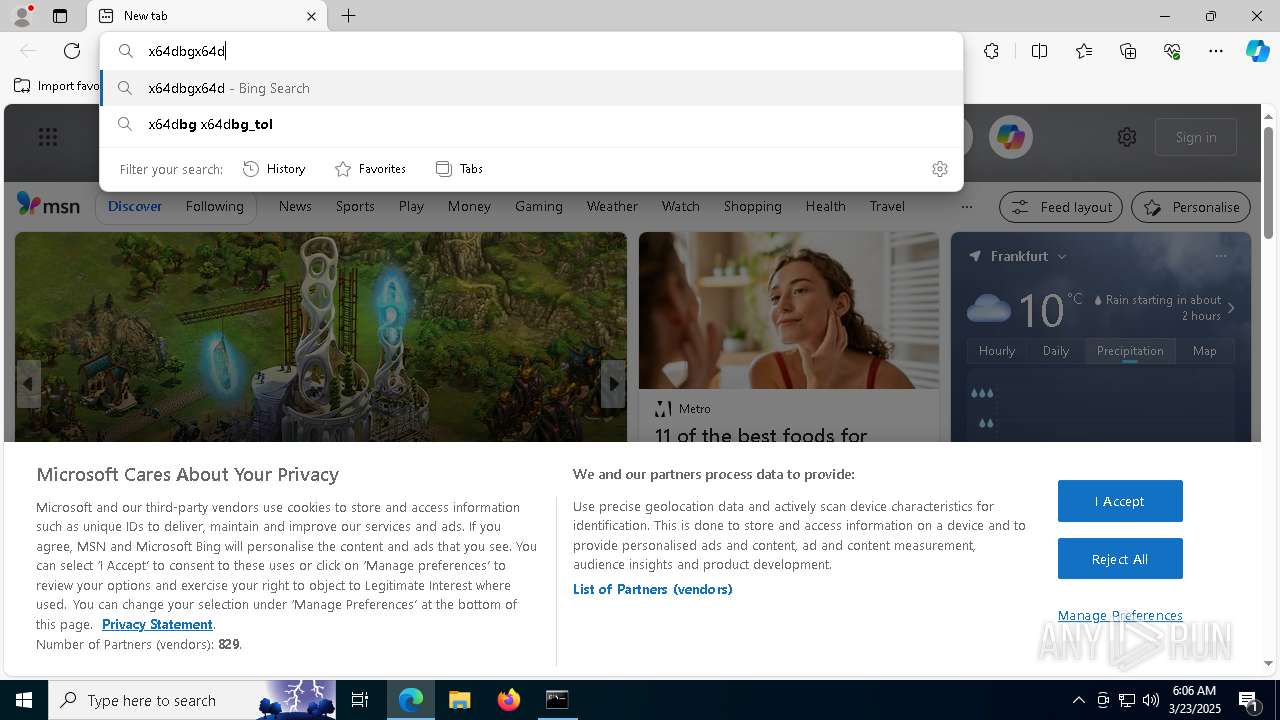Open weather card more options ellipsis
The width and height of the screenshot is (1280, 720).
[x=1220, y=256]
